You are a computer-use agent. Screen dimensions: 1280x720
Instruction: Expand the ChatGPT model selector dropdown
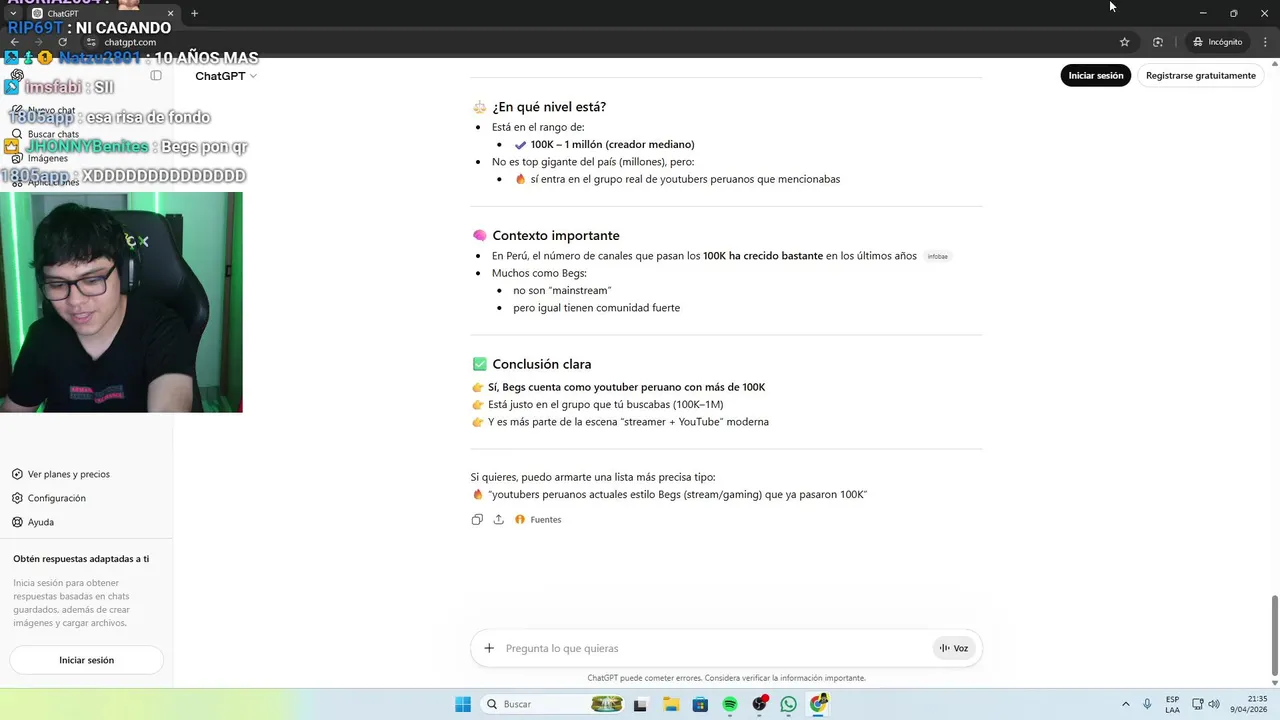pos(226,76)
